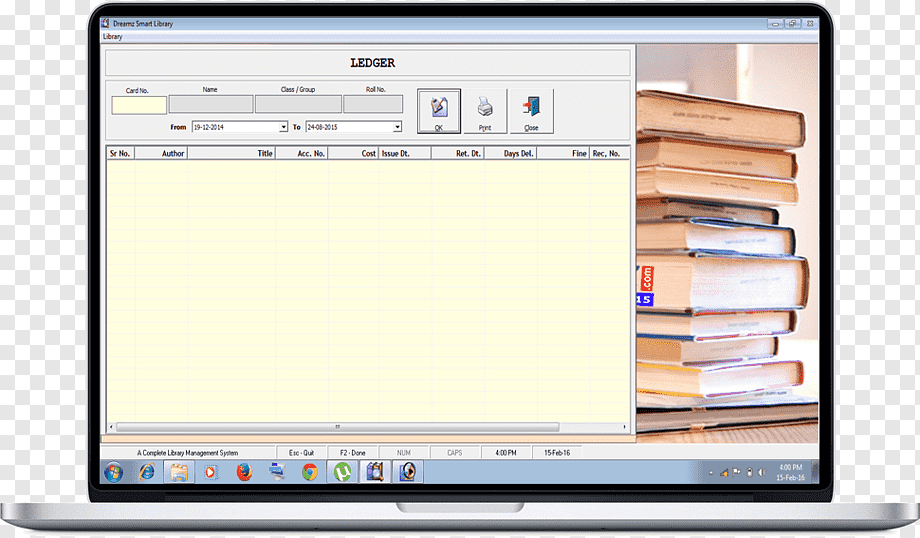Click the volume icon in system tray
The width and height of the screenshot is (920, 538).
762,472
